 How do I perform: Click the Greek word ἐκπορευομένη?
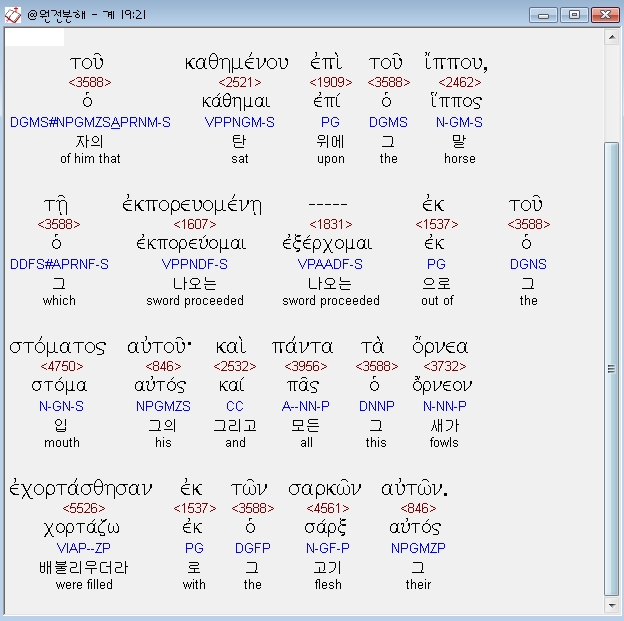pos(192,205)
